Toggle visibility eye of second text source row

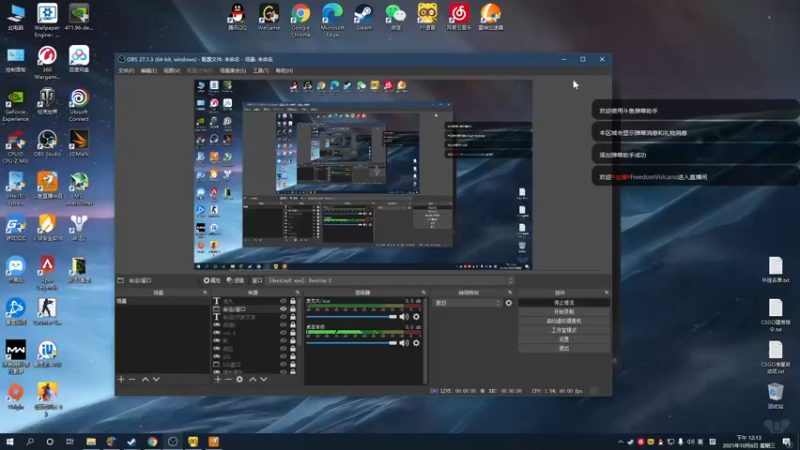click(283, 317)
